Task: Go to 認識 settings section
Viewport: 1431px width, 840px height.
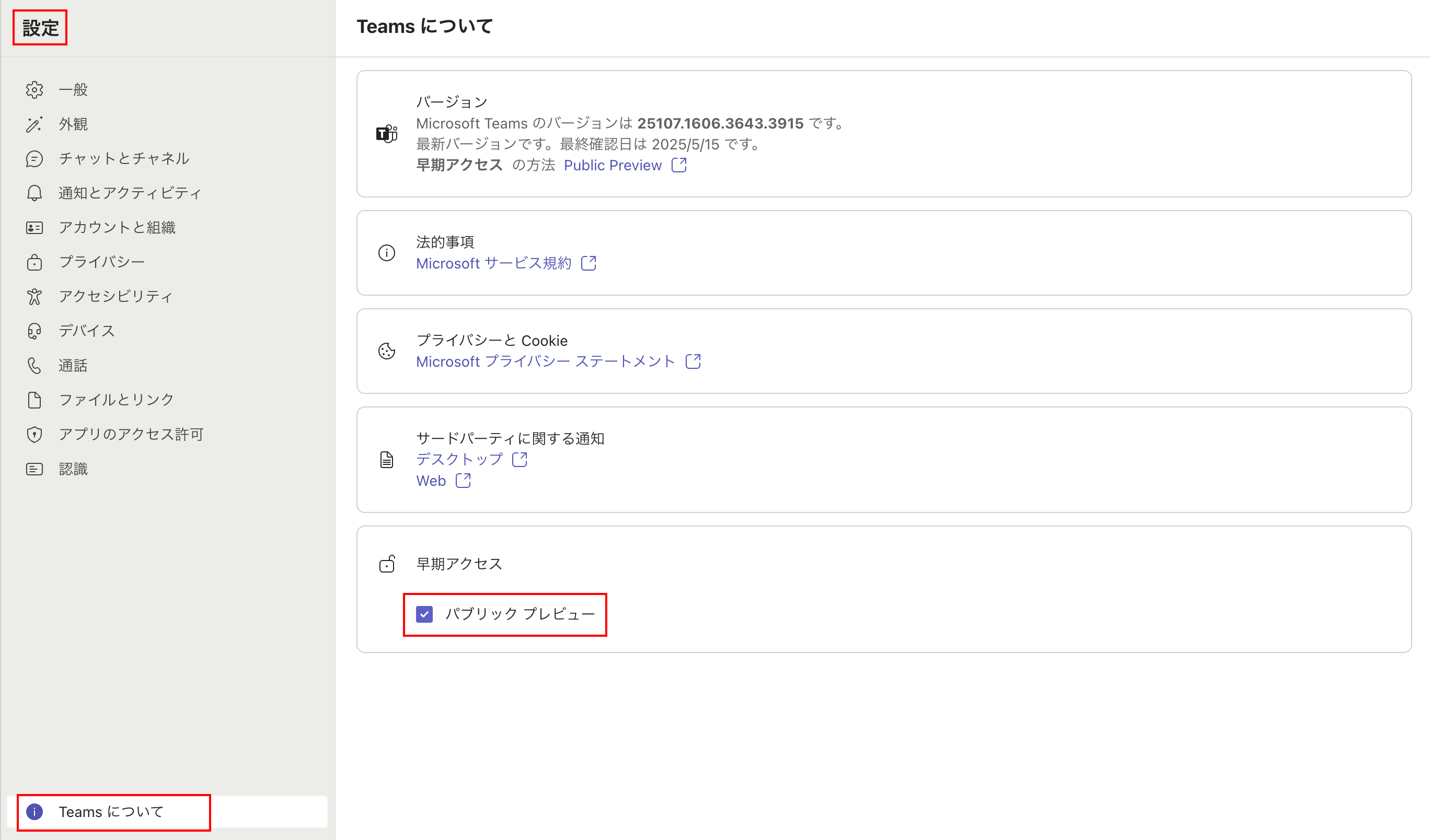Action: click(168, 470)
